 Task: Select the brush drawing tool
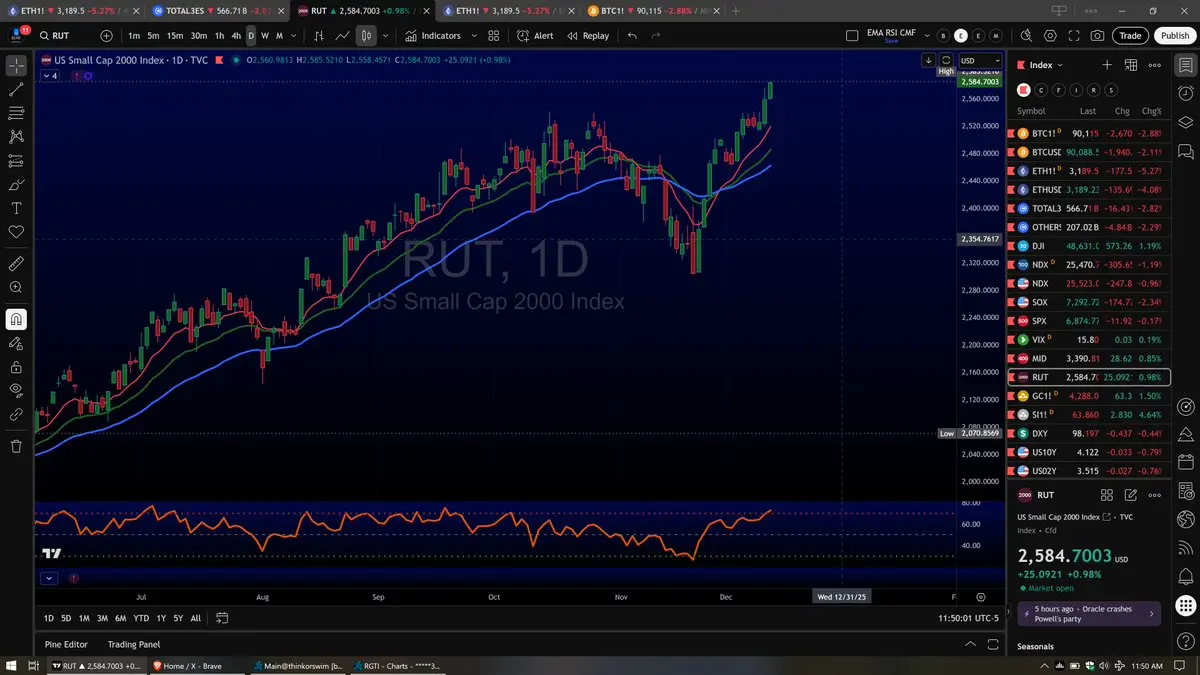click(16, 185)
